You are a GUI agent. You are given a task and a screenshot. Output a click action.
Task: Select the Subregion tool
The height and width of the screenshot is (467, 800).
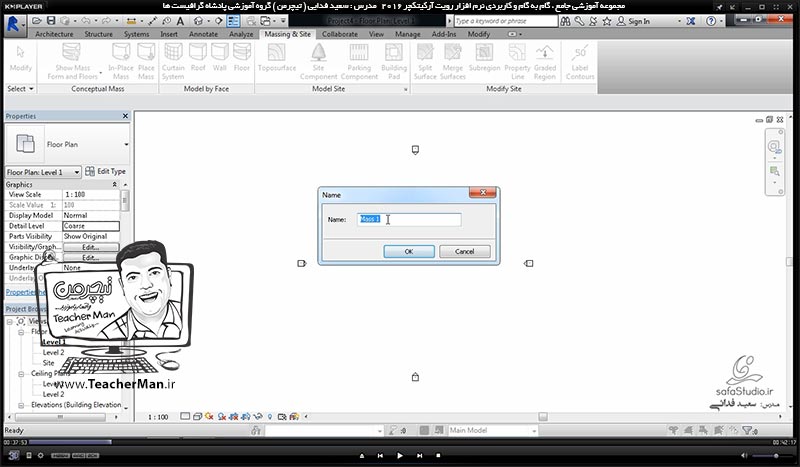484,57
